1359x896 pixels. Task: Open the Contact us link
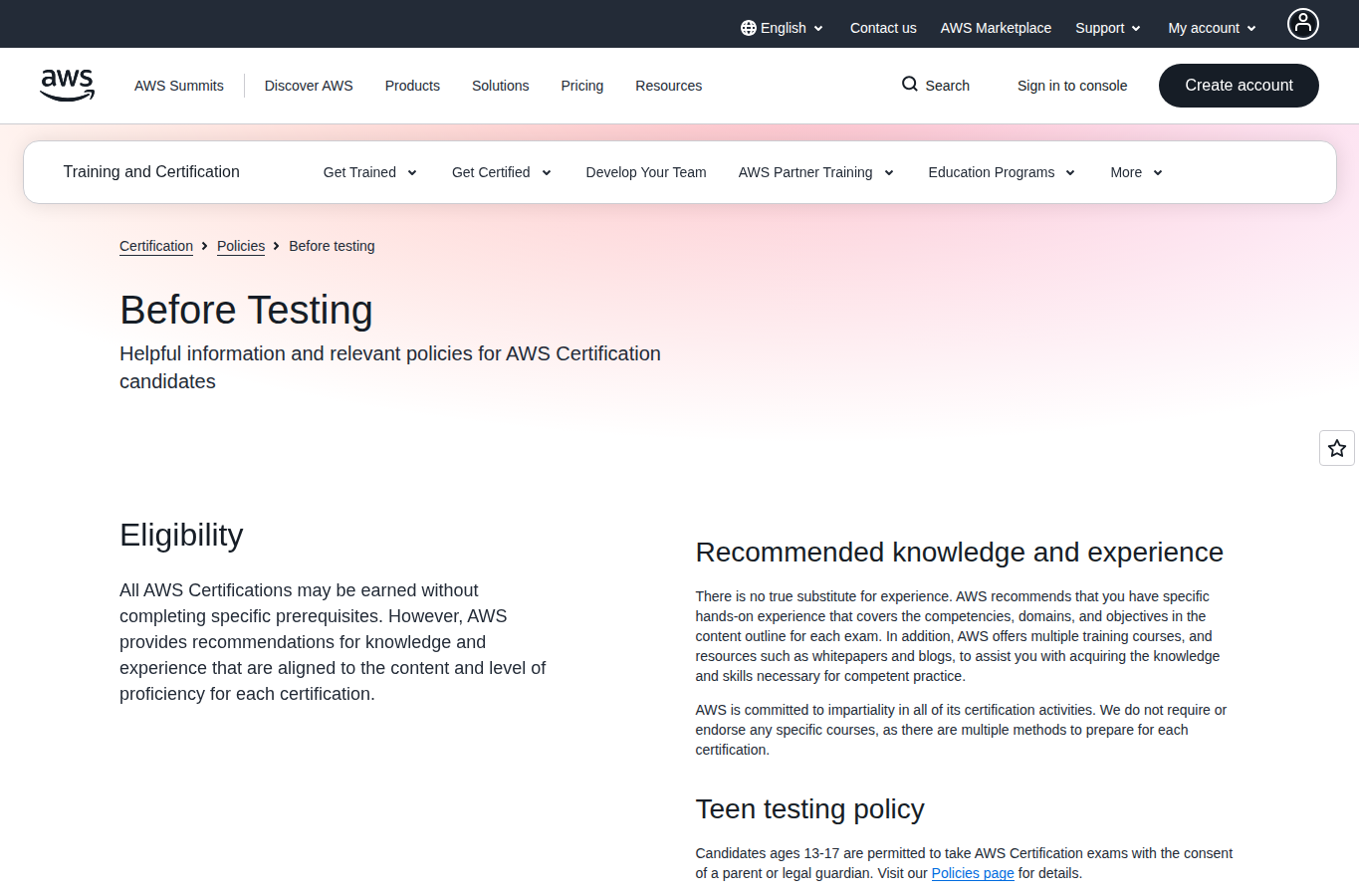(x=883, y=28)
